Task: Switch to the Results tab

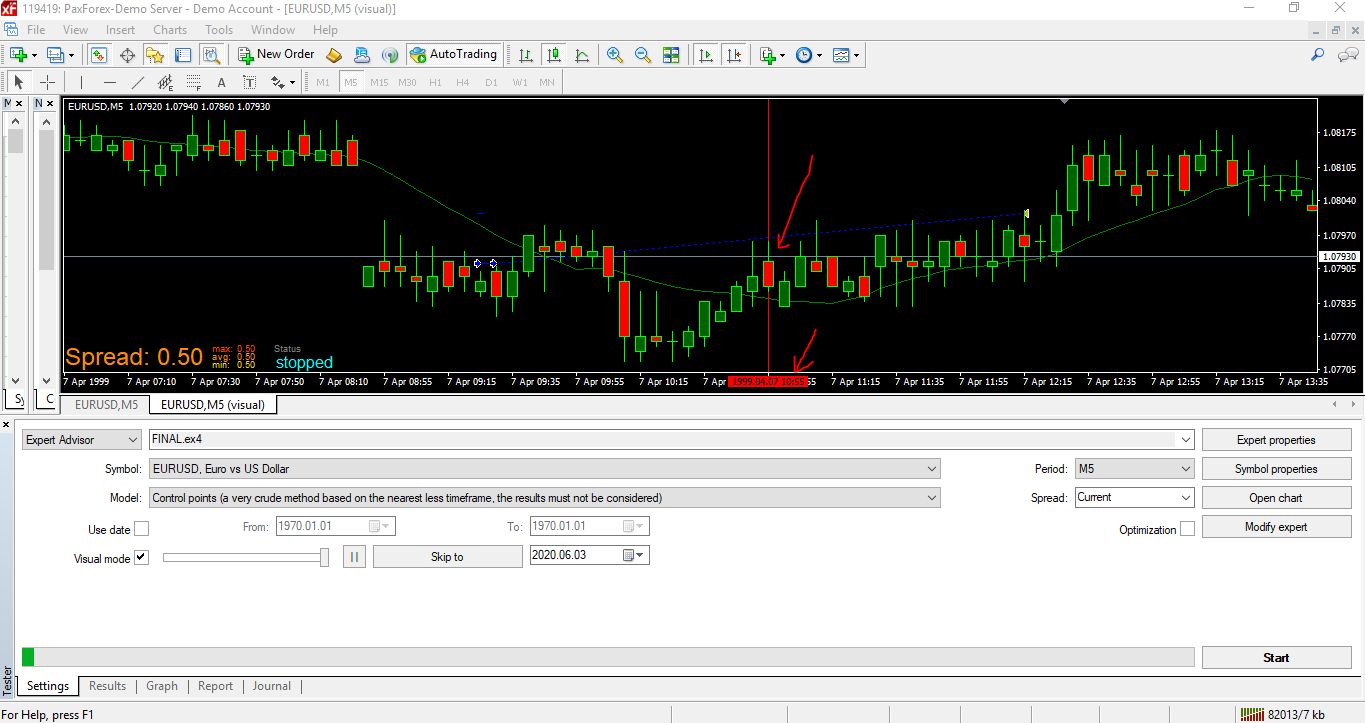Action: coord(107,686)
